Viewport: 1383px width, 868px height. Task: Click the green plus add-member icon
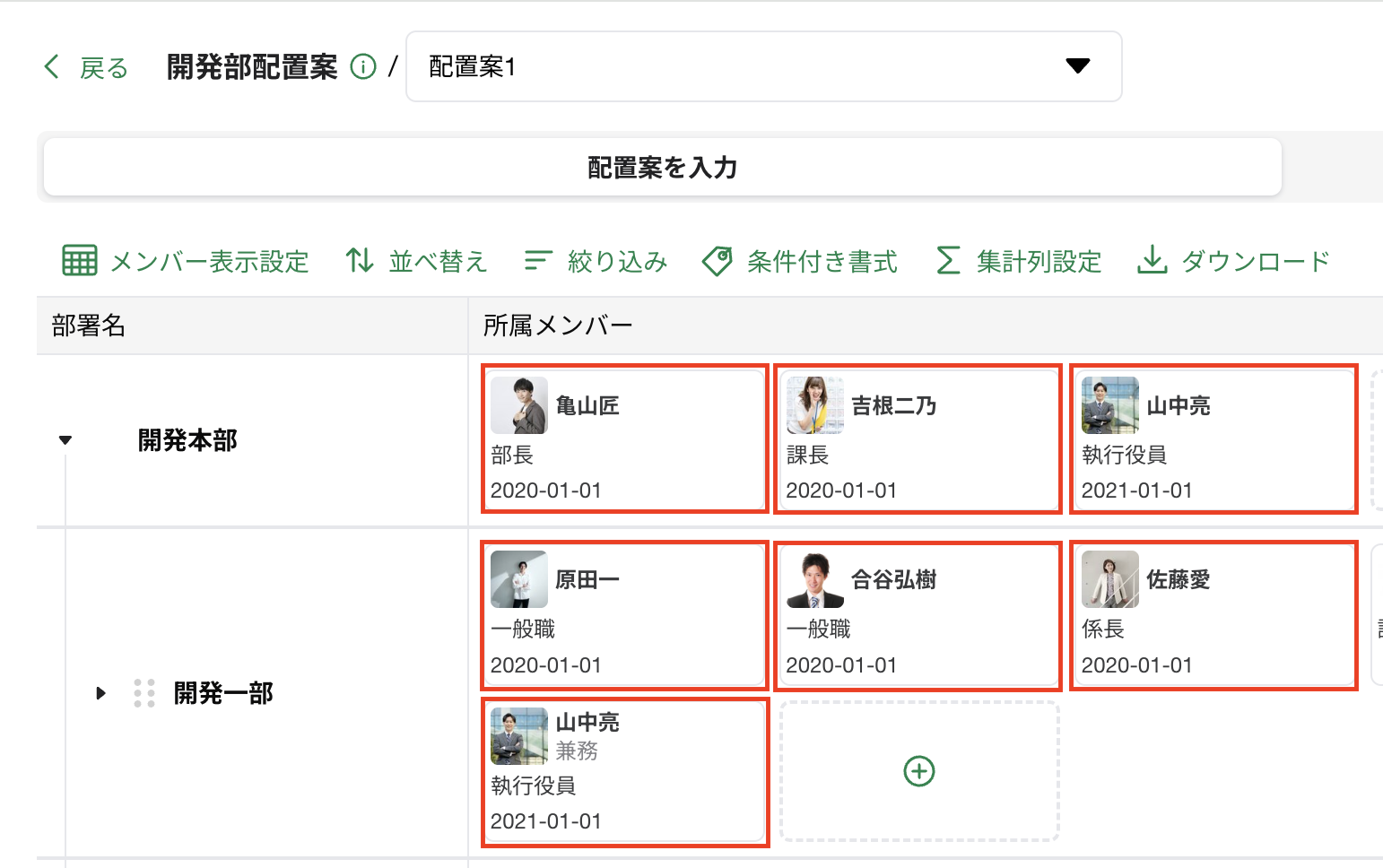pos(919,771)
